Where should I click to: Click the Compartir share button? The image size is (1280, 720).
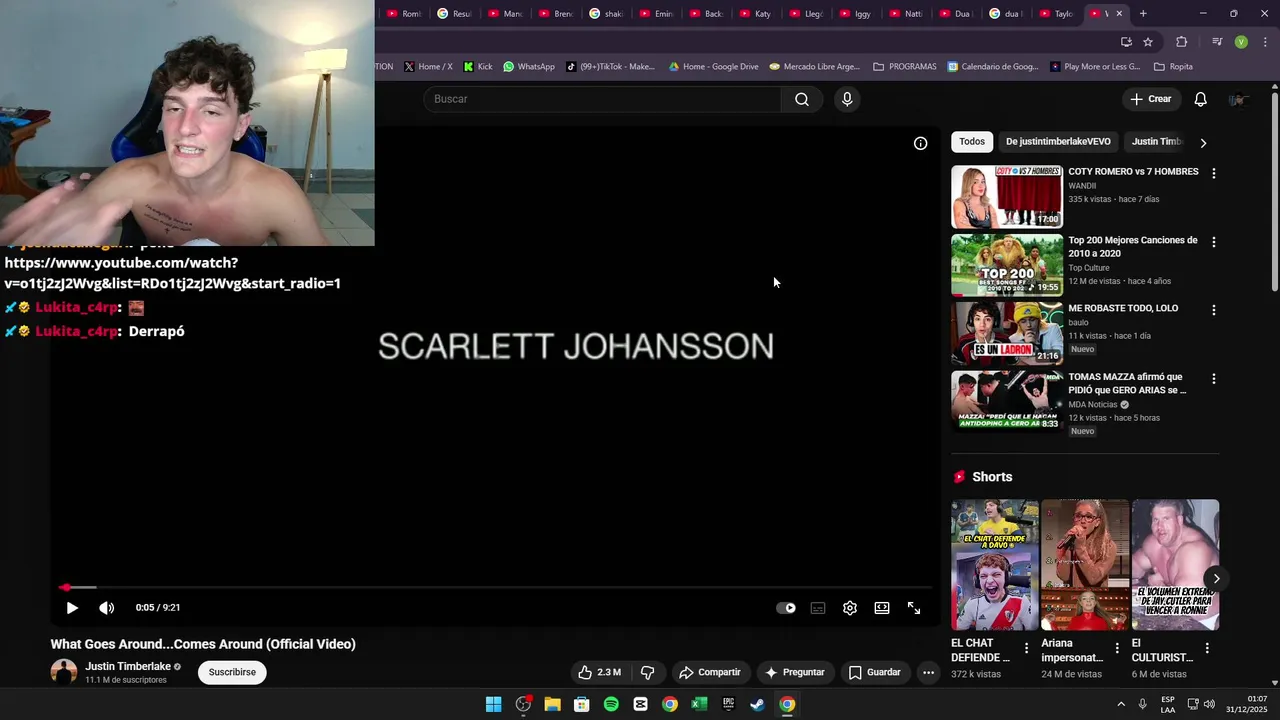[710, 672]
